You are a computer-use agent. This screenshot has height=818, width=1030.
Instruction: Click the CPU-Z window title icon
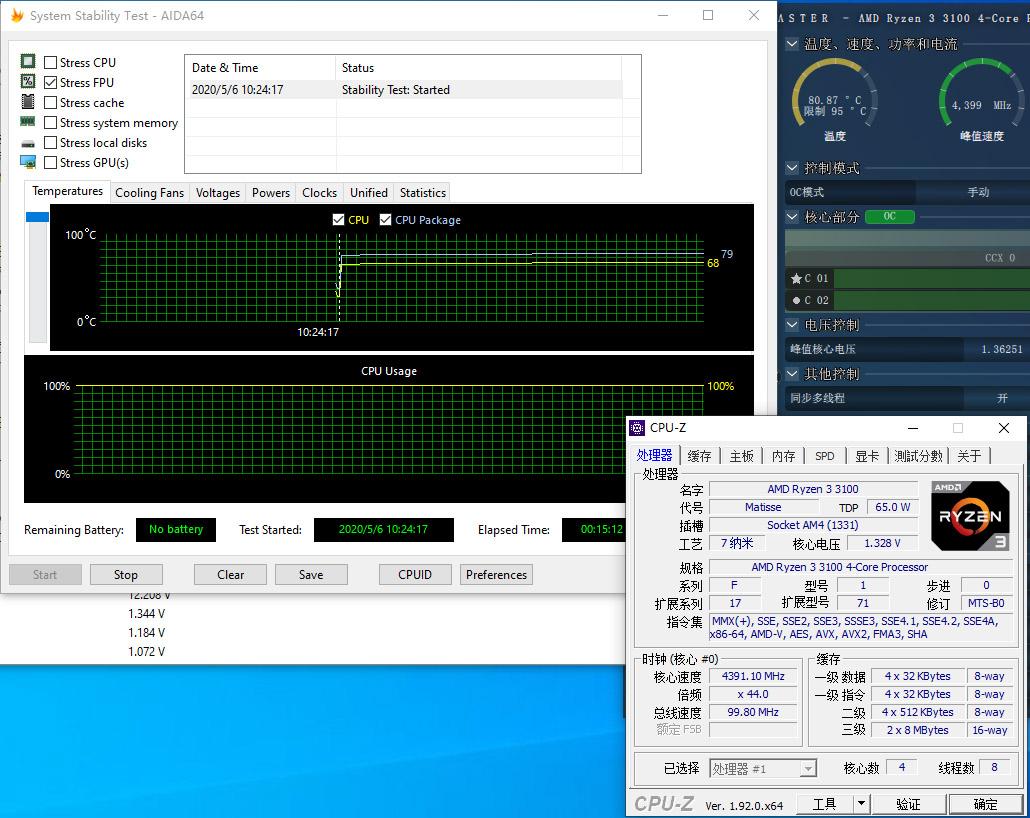(x=637, y=428)
